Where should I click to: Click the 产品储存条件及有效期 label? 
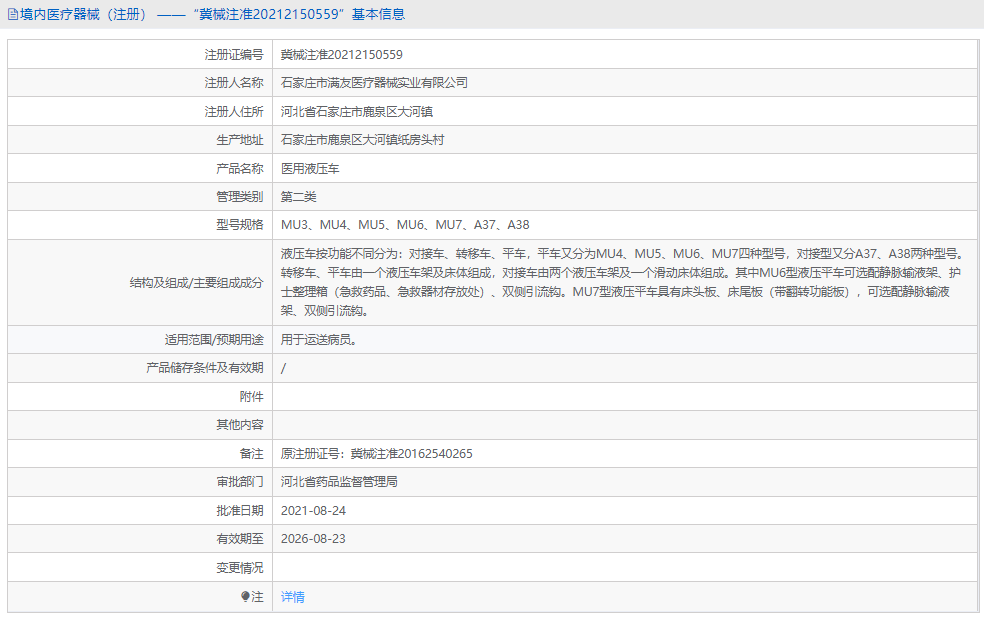click(205, 368)
